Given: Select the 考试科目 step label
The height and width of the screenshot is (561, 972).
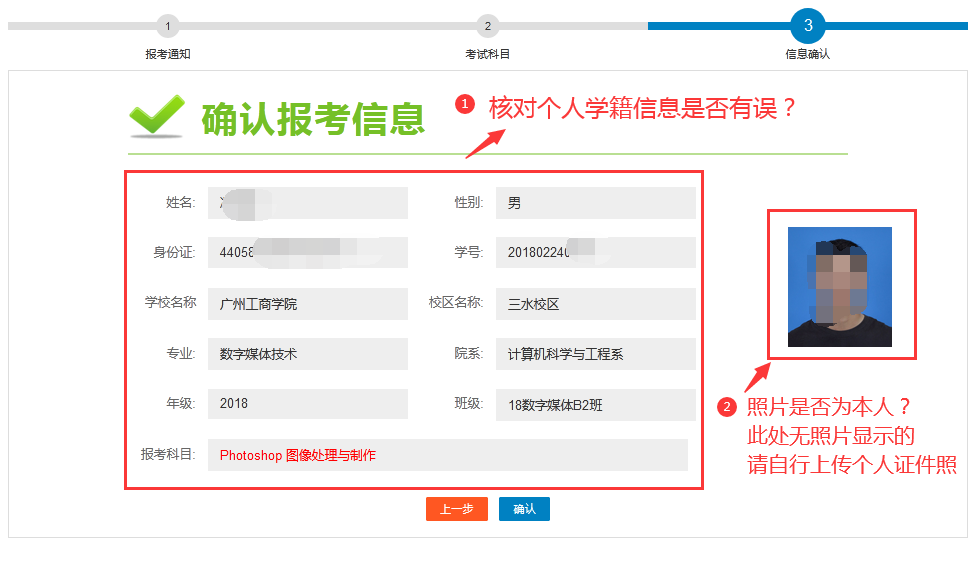Looking at the screenshot, I should coord(487,54).
